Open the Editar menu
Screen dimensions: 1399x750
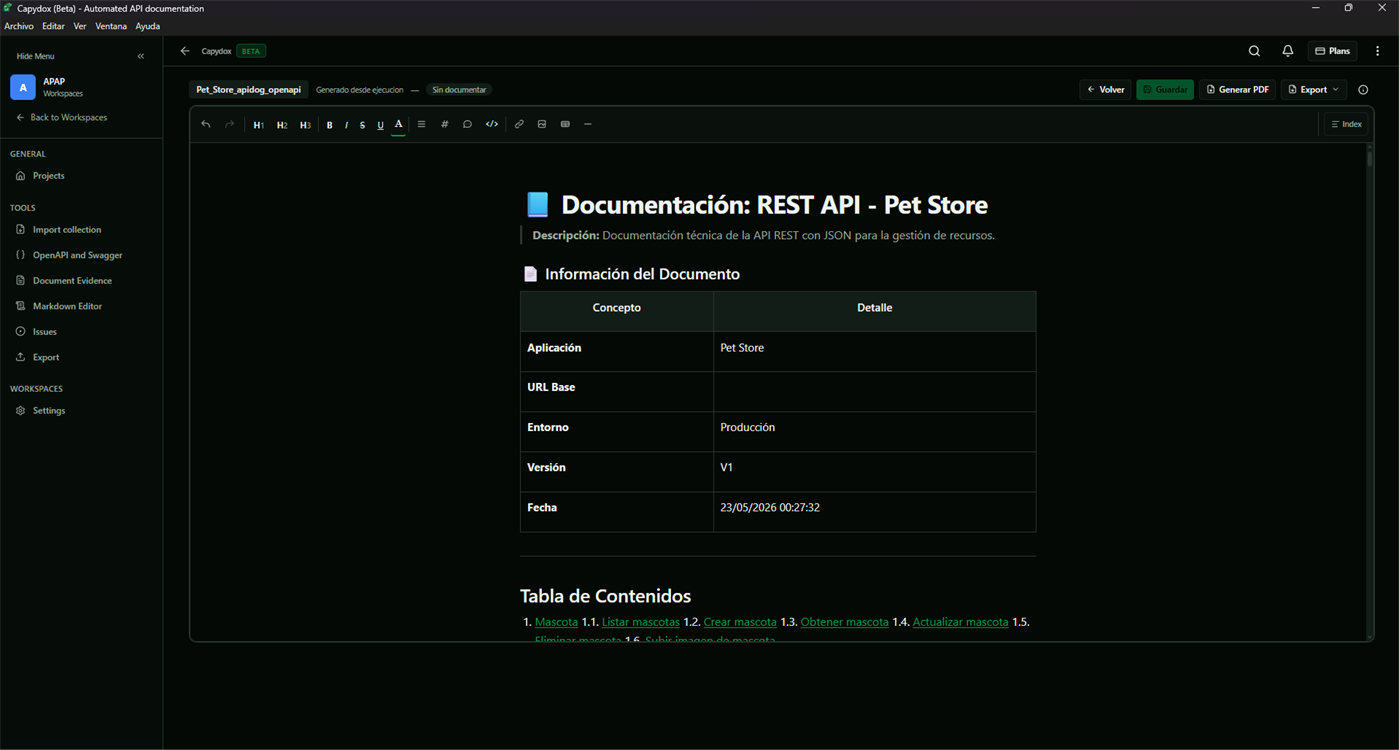click(53, 26)
